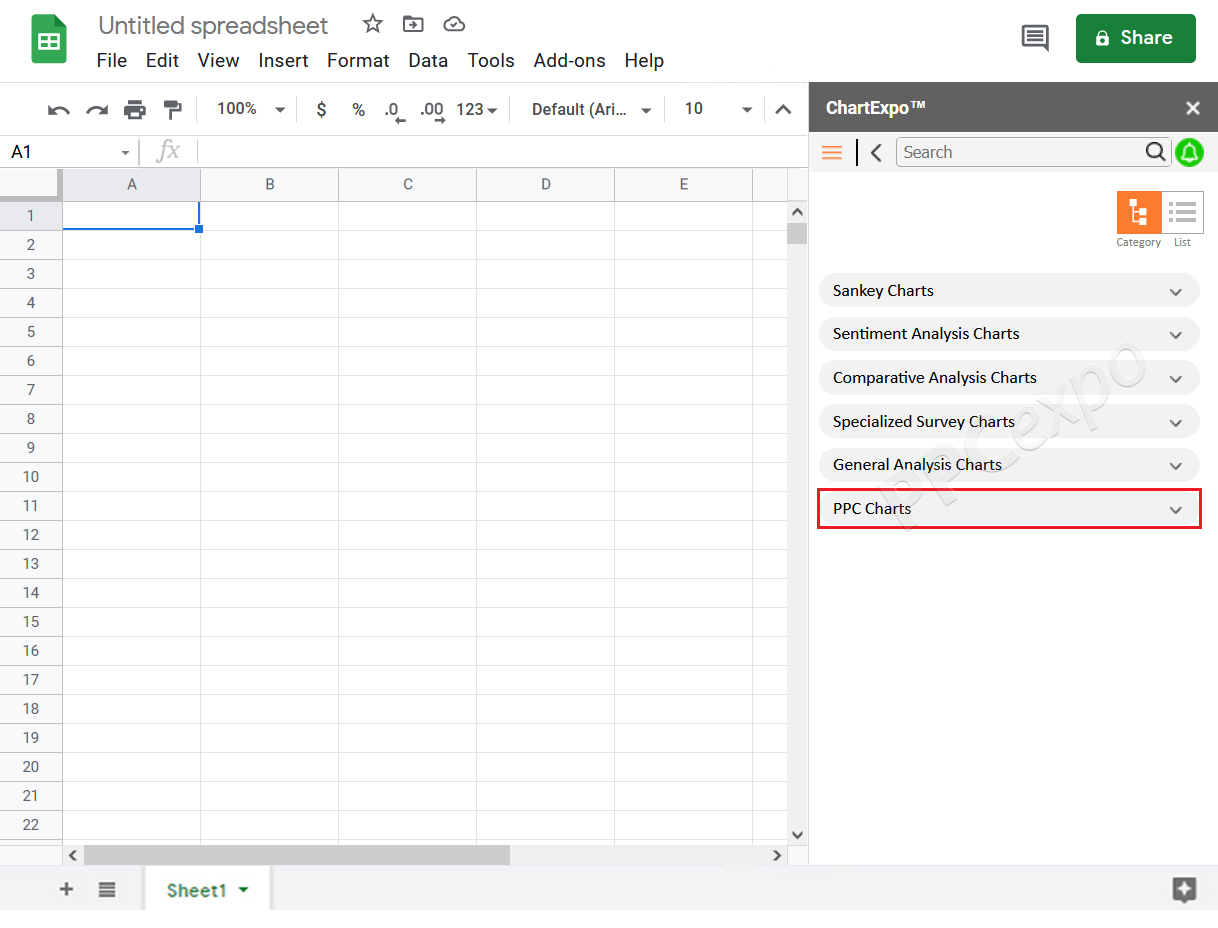The height and width of the screenshot is (928, 1218).
Task: Open the comment history icon
Action: (x=1035, y=39)
